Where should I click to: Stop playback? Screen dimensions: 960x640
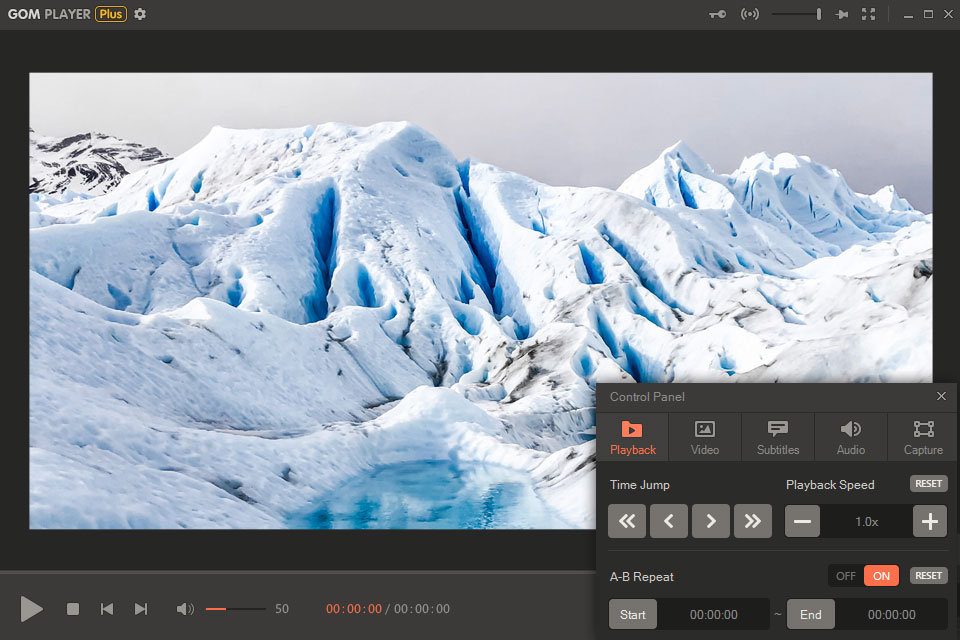click(73, 609)
